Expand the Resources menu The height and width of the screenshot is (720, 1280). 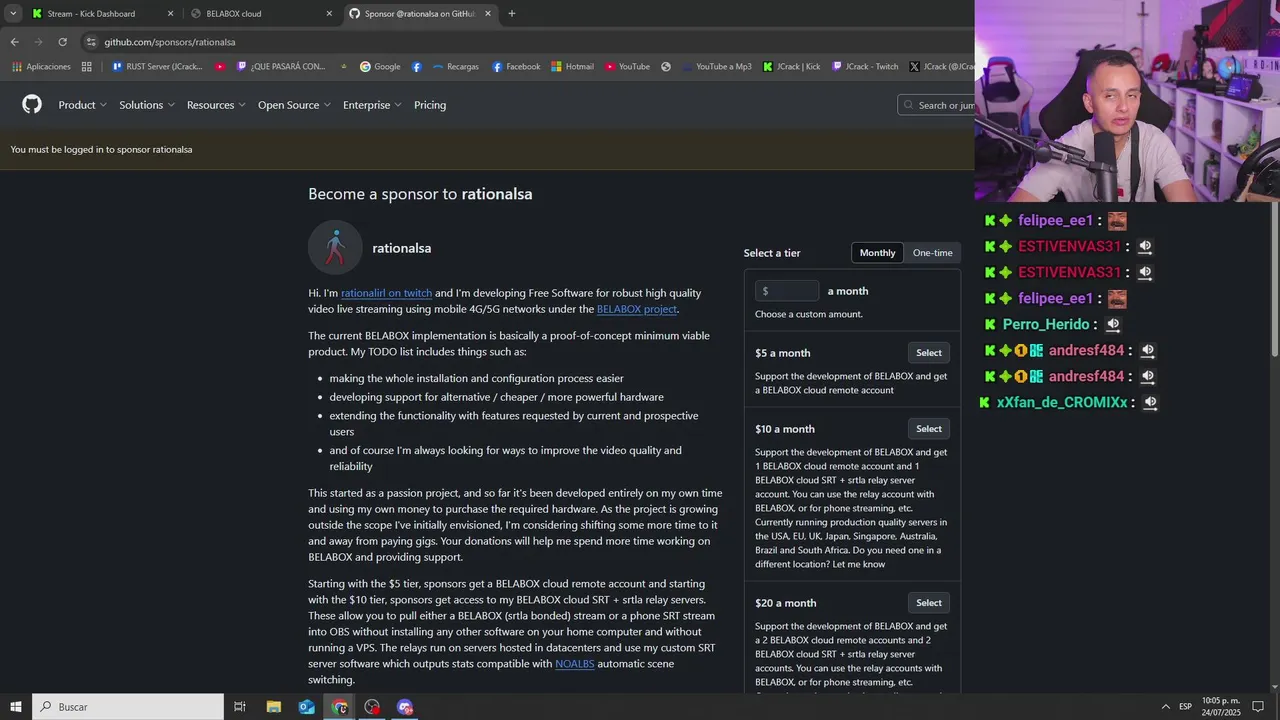click(x=216, y=105)
